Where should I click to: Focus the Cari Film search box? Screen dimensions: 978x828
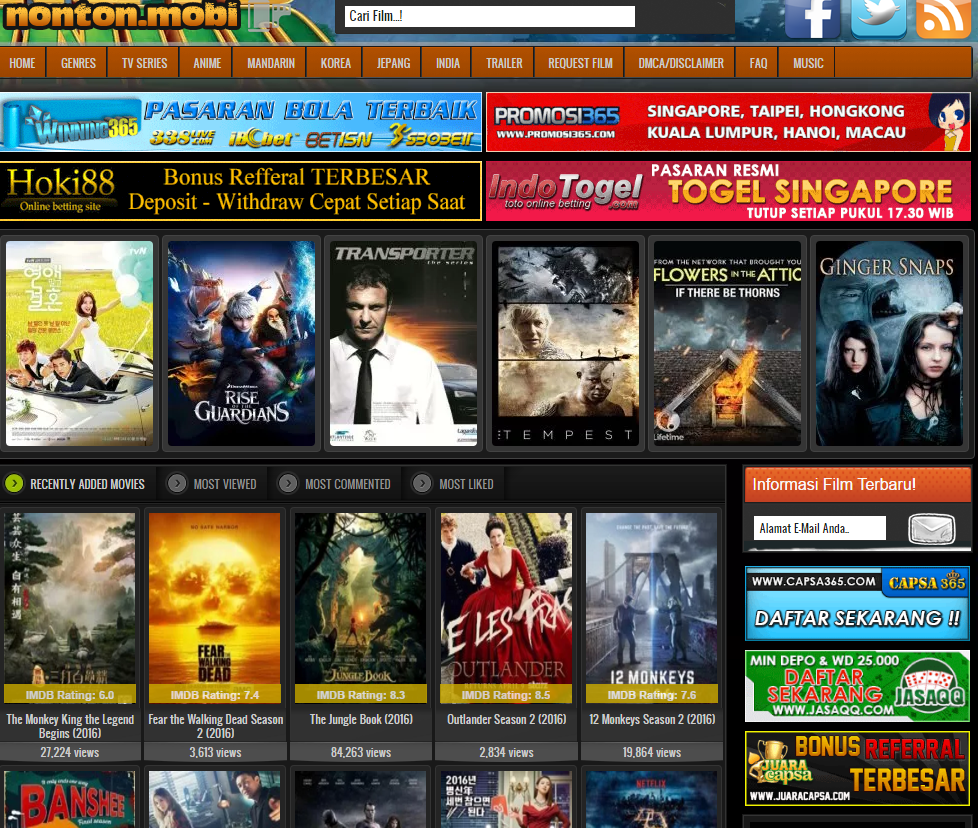tap(490, 16)
